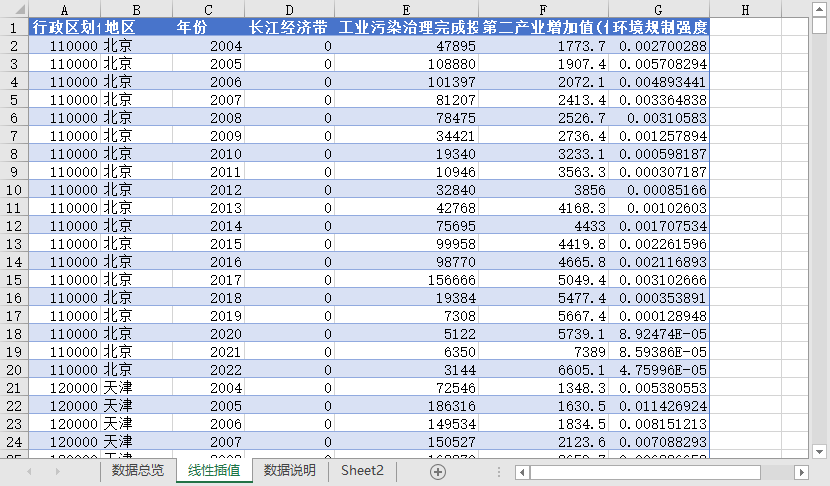Select column A header
This screenshot has width=830, height=486.
tap(65, 10)
